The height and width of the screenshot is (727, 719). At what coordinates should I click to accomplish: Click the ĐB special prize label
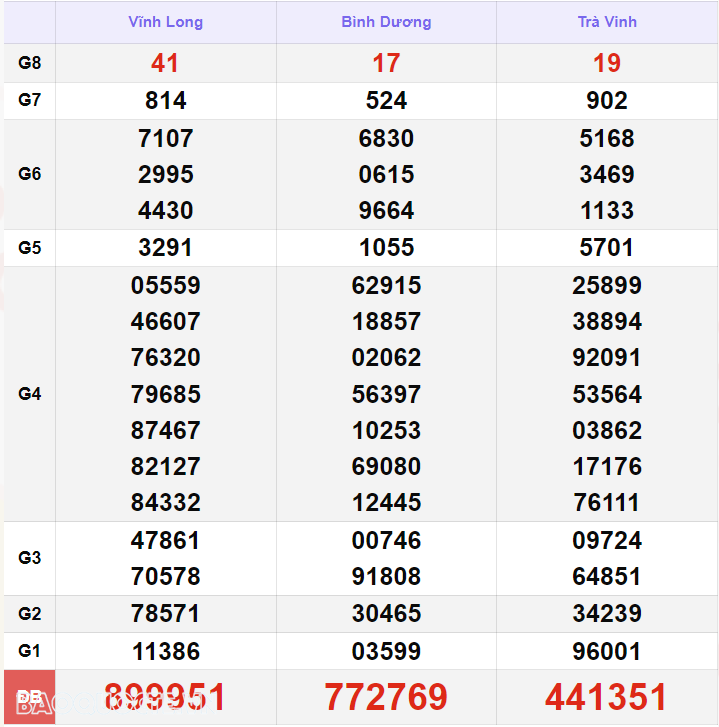point(30,697)
